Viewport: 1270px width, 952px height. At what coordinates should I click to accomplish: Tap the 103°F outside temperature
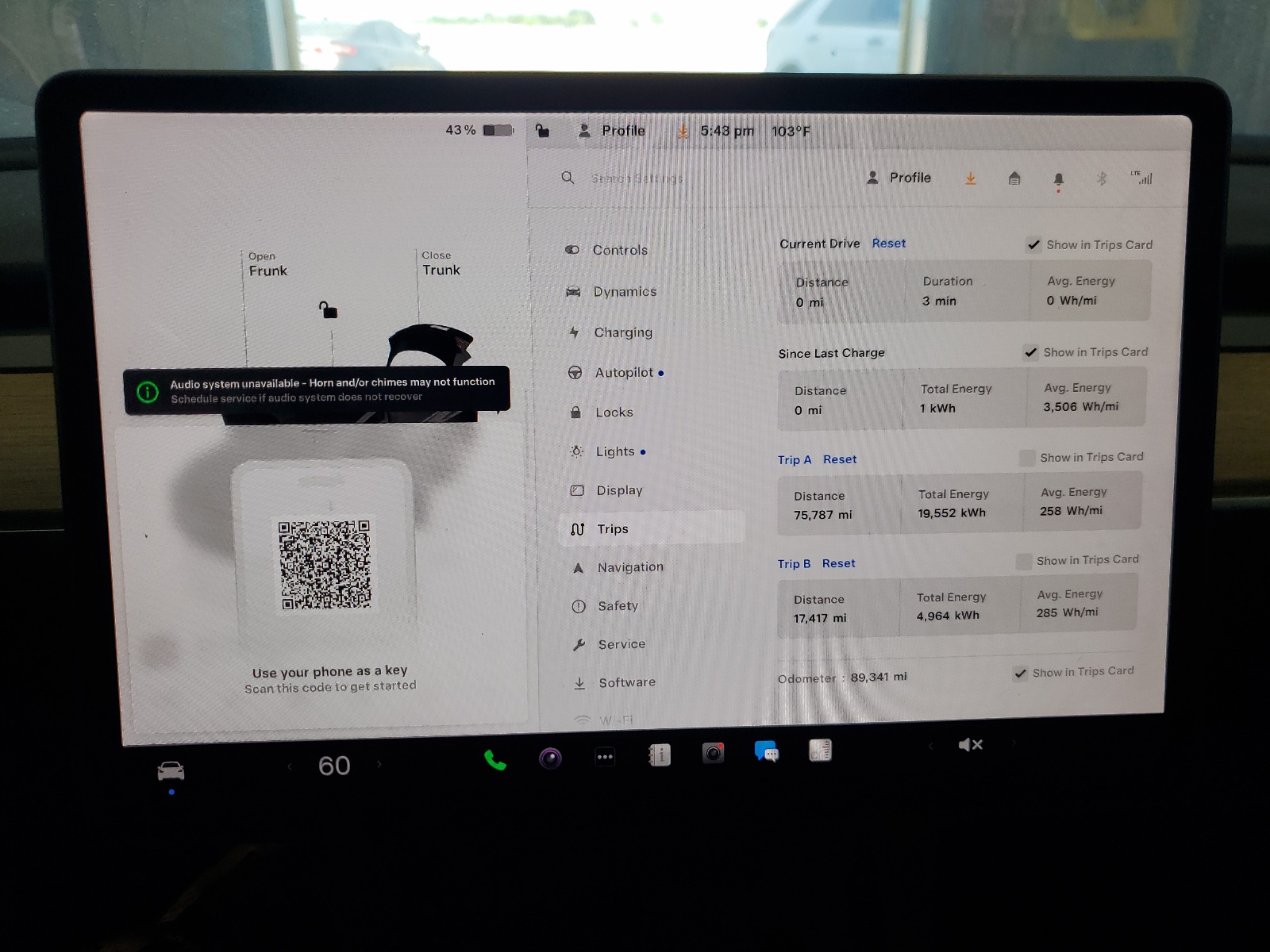(x=791, y=132)
